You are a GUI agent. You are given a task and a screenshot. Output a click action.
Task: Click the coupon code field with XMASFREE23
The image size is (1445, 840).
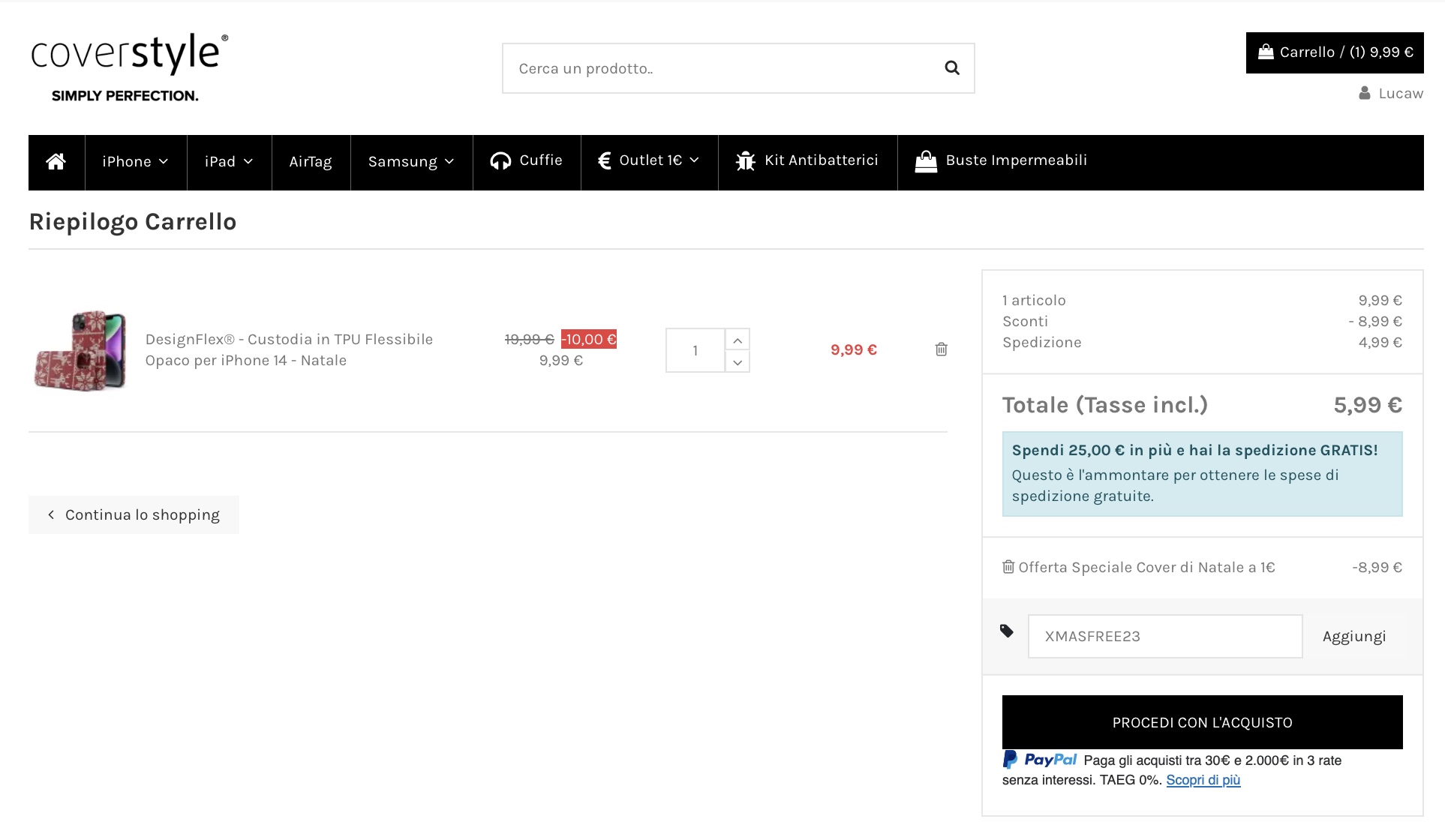pos(1165,637)
